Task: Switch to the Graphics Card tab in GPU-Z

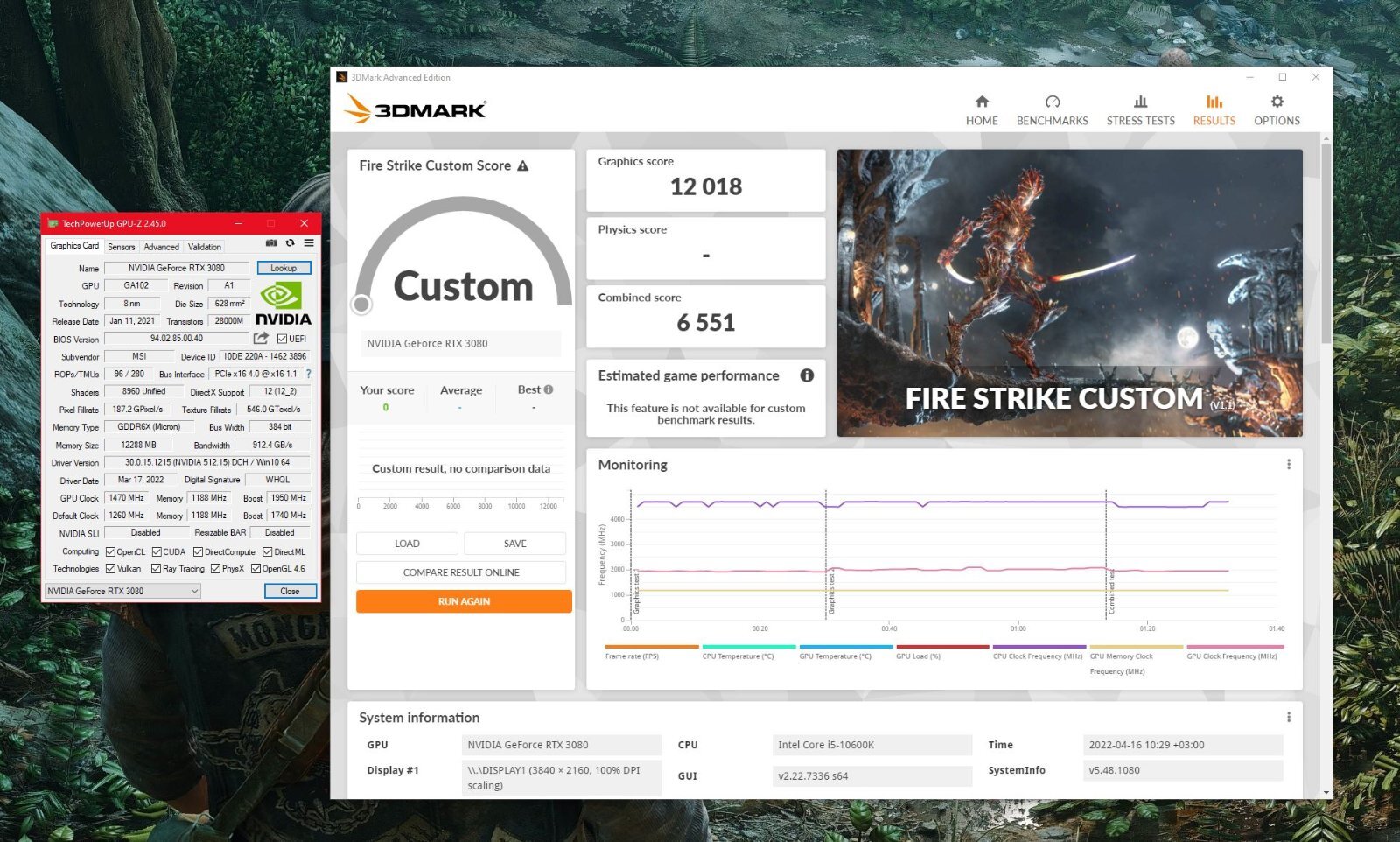Action: coord(74,246)
